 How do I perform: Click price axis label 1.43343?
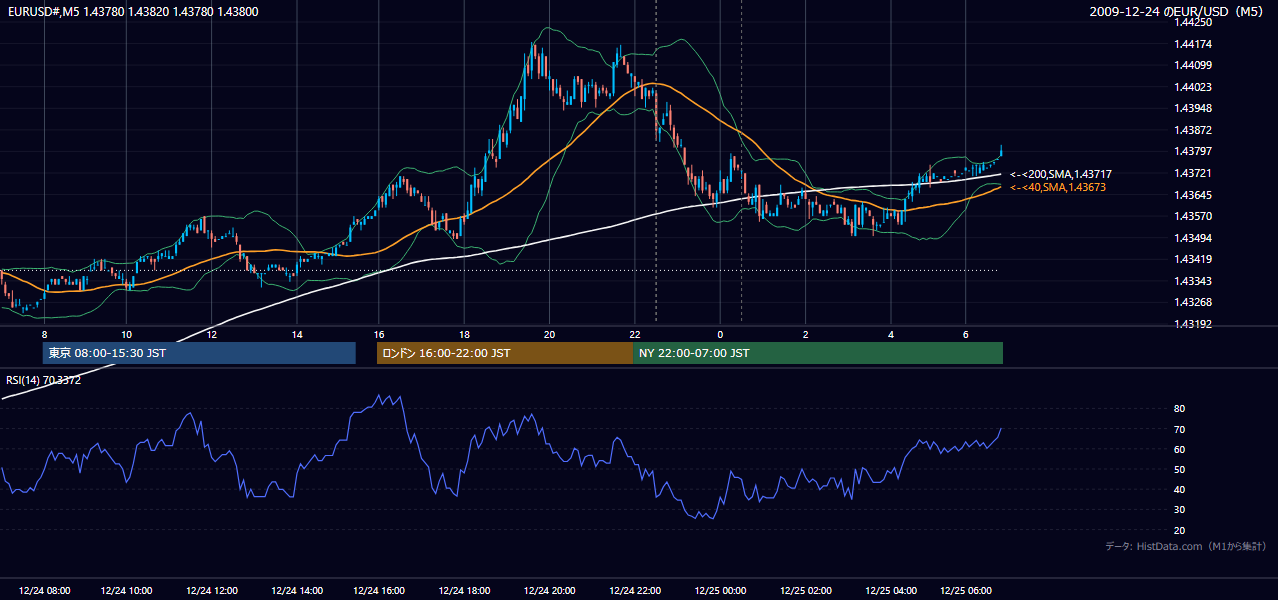pos(1192,280)
